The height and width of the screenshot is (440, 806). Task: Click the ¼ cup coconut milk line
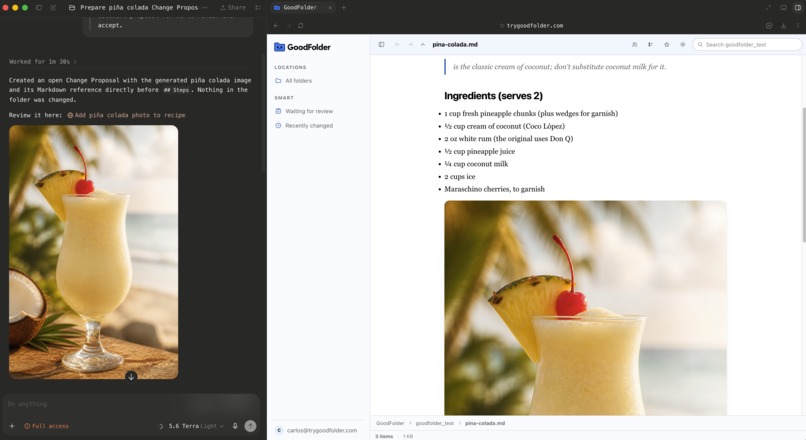tap(476, 164)
